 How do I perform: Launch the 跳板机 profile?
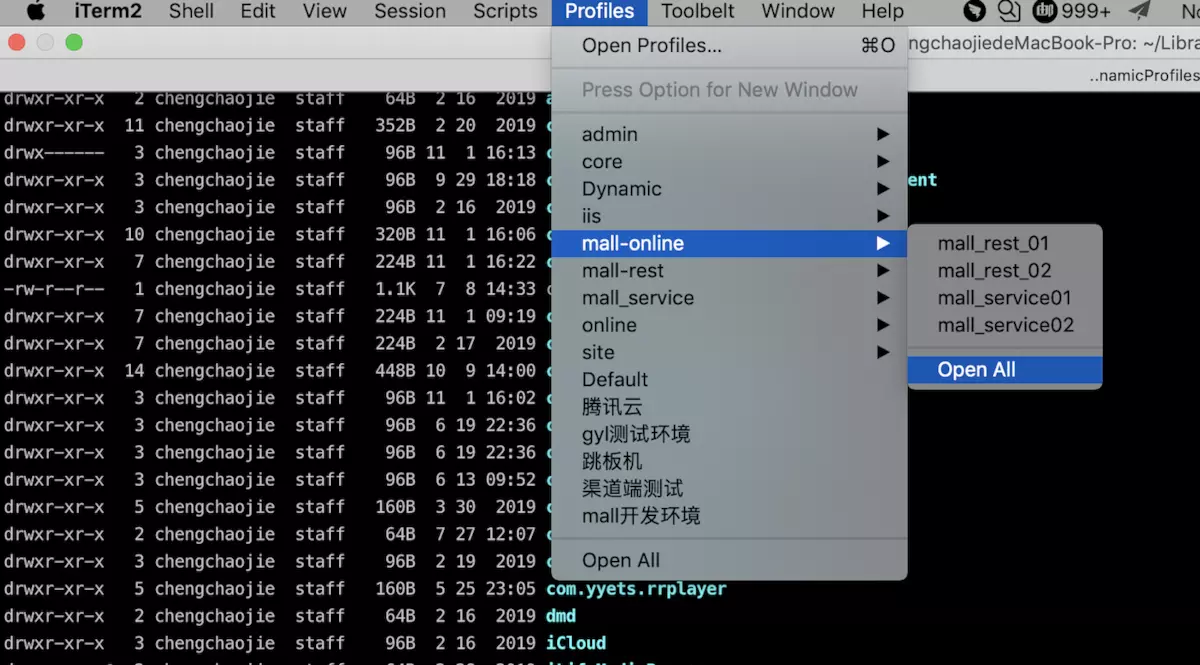pyautogui.click(x=729, y=461)
